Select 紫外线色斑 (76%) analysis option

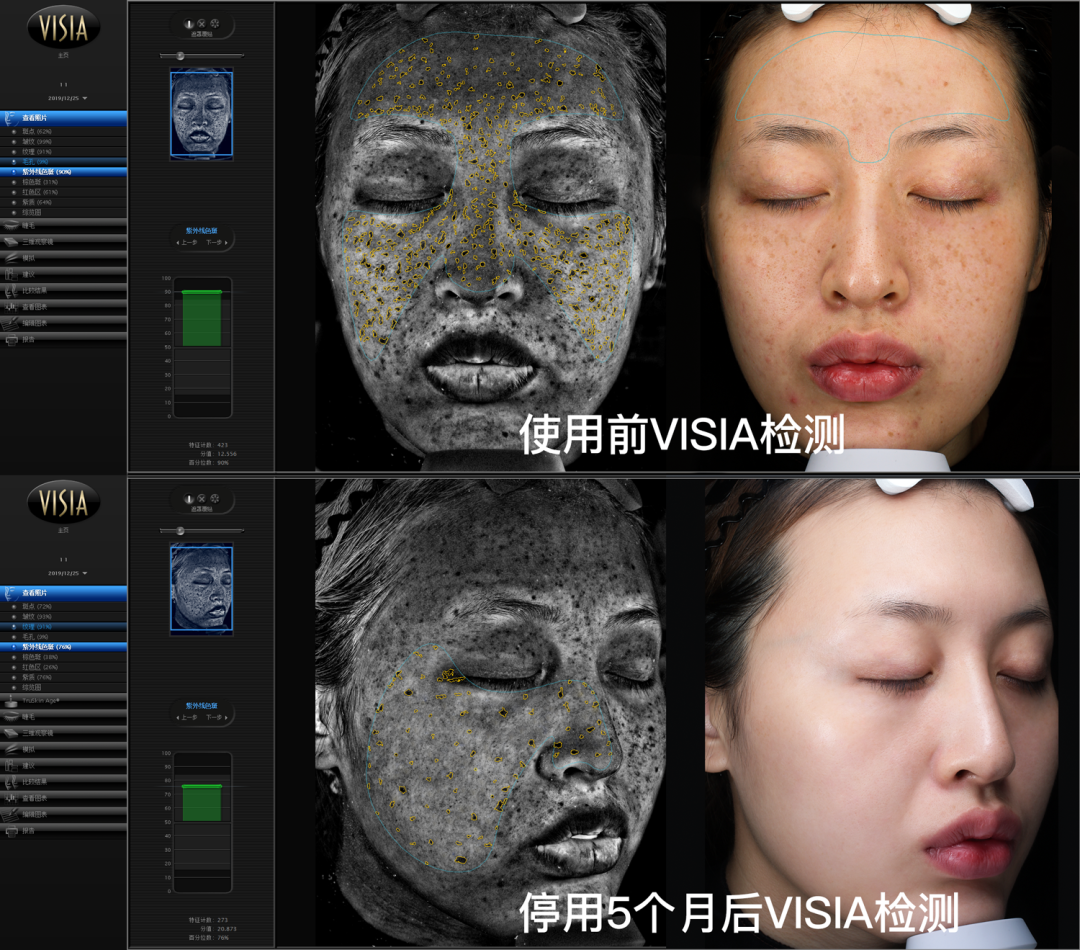tap(63, 647)
